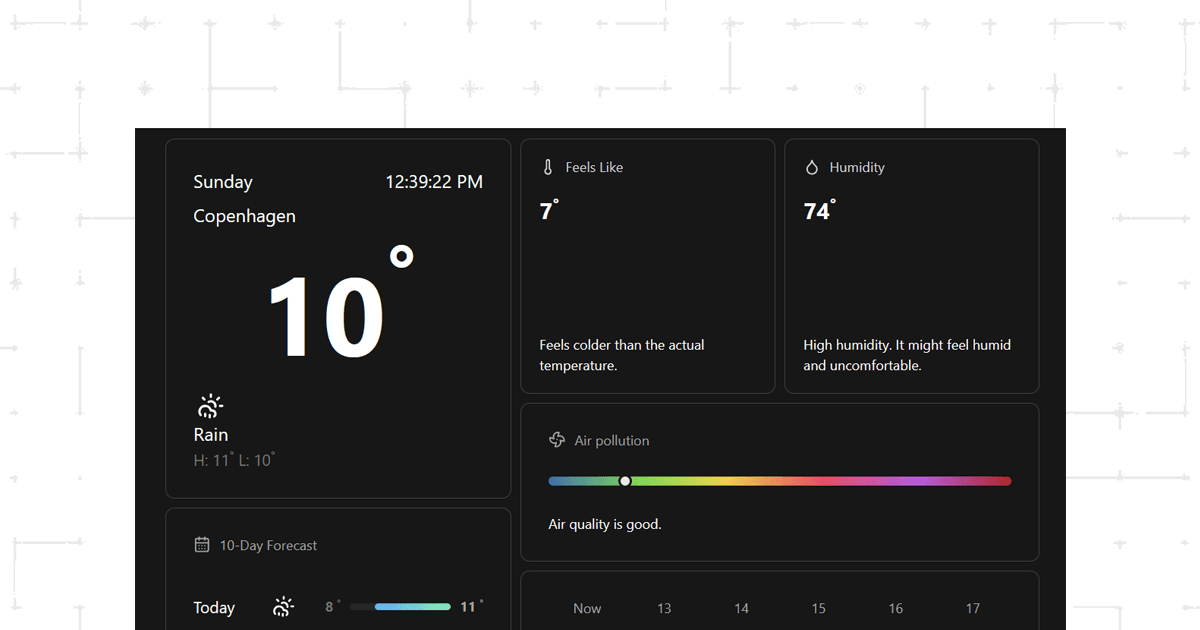Click the droplet icon beside Humidity
Viewport: 1200px width, 630px height.
tap(812, 168)
